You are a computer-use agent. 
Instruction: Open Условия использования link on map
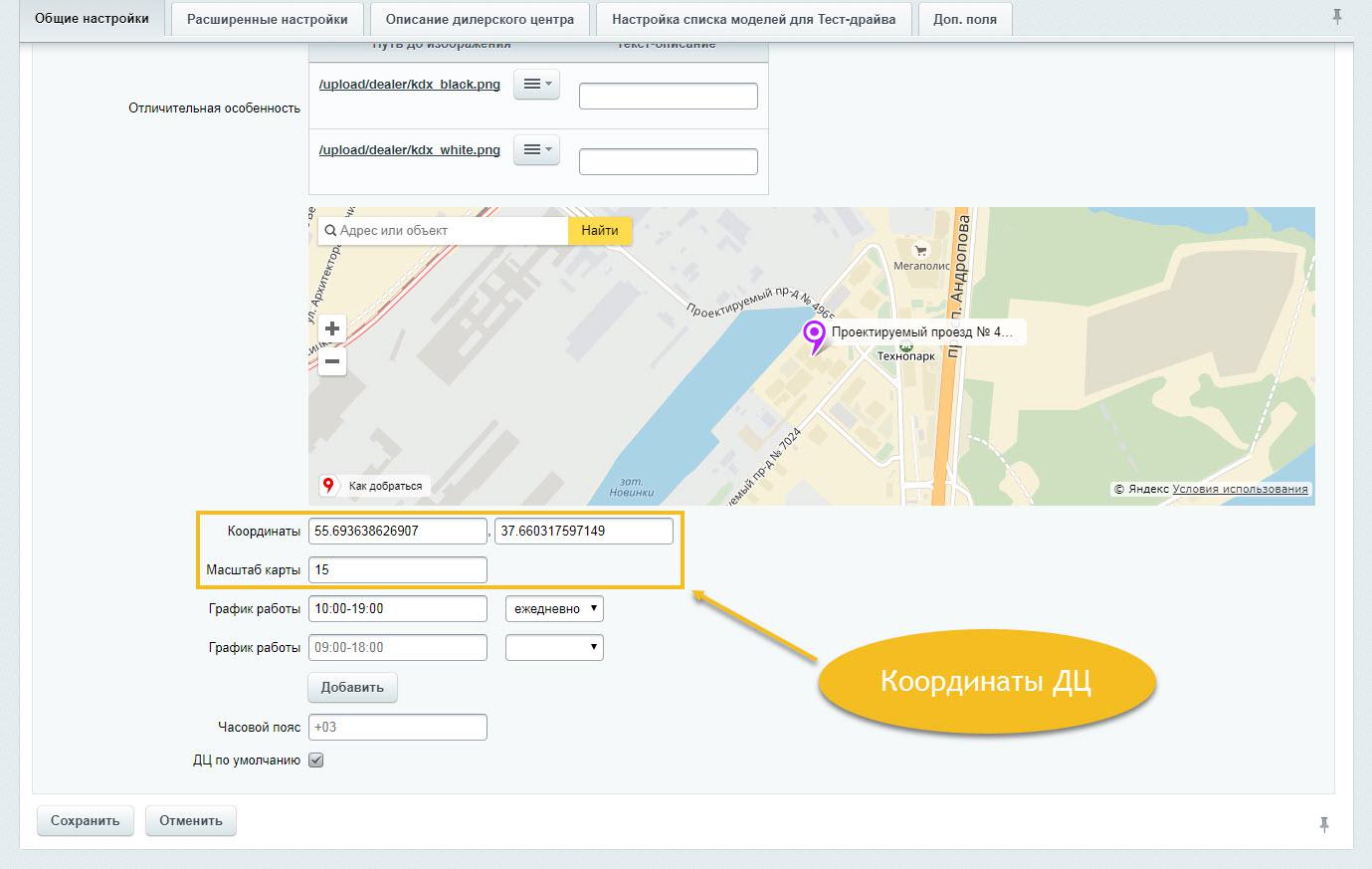pos(1240,489)
